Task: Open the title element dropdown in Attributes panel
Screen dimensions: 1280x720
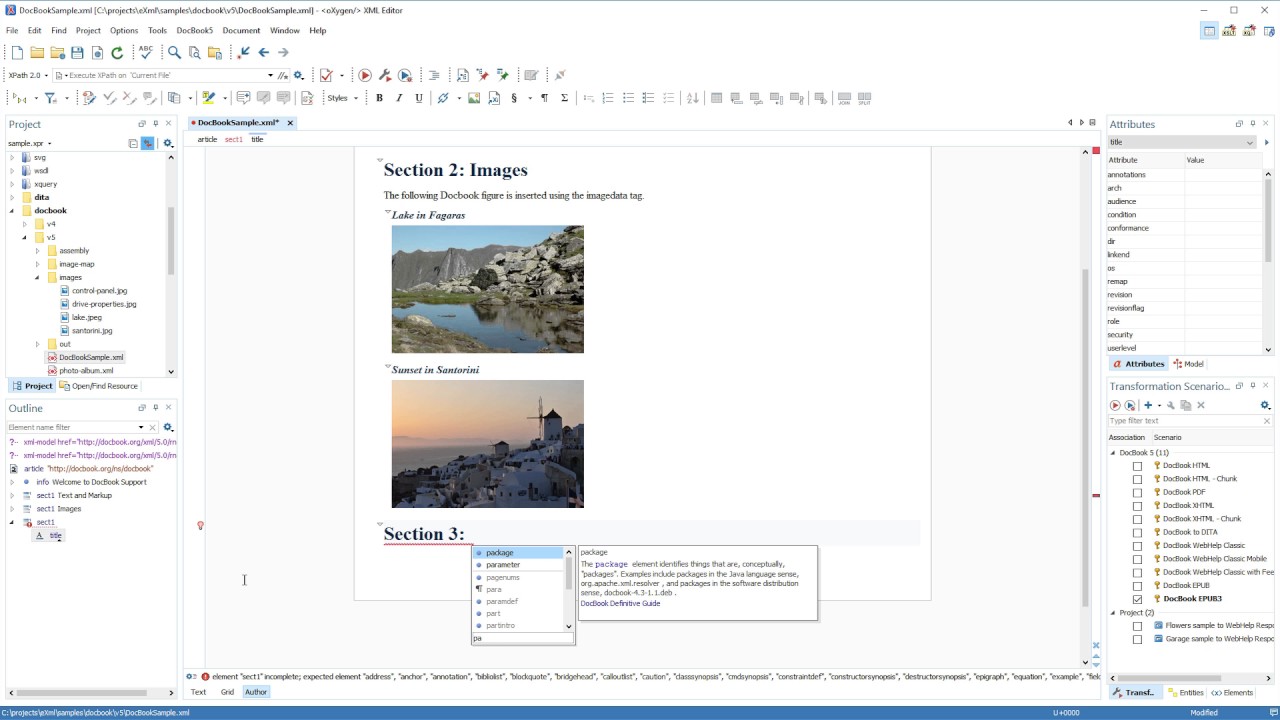Action: (1249, 142)
